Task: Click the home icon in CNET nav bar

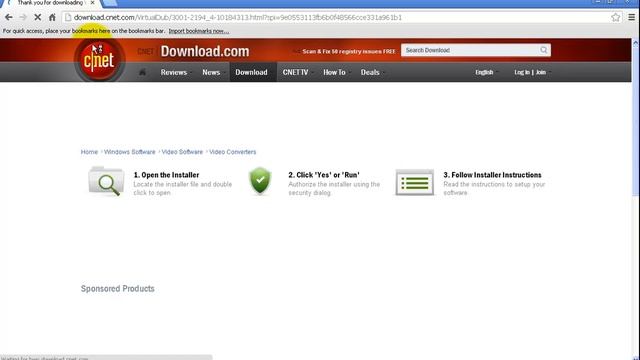Action: coord(142,72)
